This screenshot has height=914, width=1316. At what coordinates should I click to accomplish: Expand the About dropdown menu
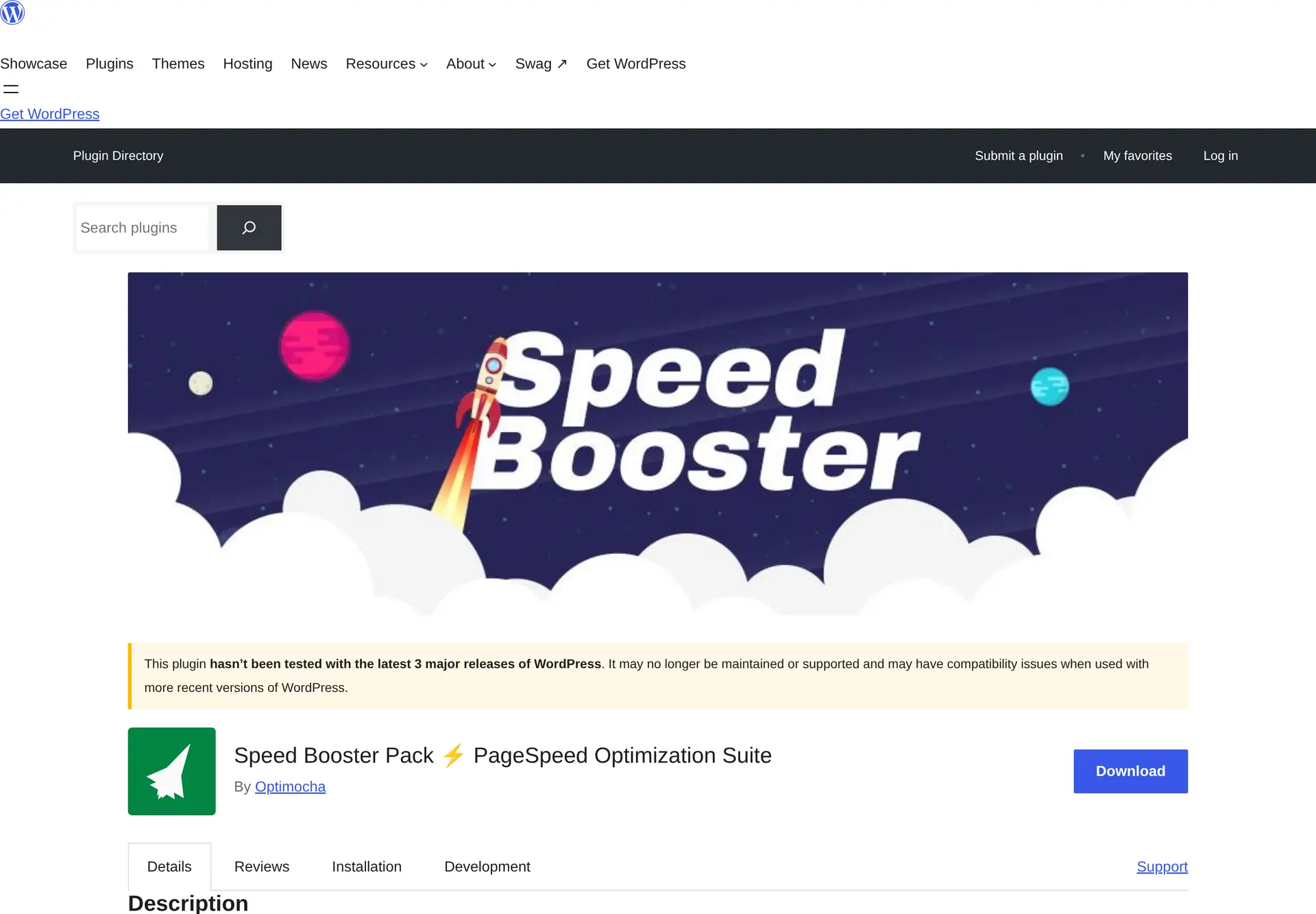[x=471, y=64]
